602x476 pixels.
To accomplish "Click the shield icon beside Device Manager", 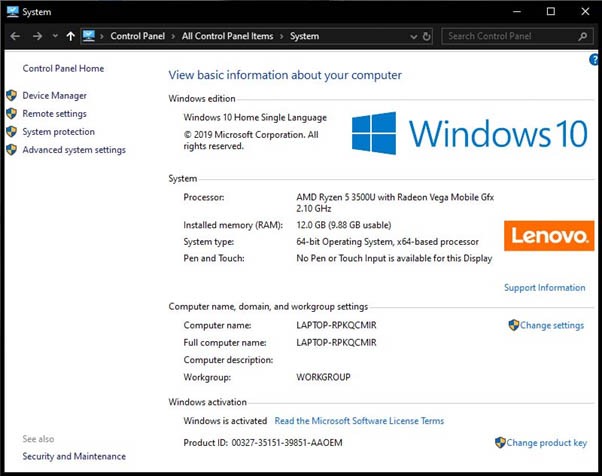I will click(12, 95).
